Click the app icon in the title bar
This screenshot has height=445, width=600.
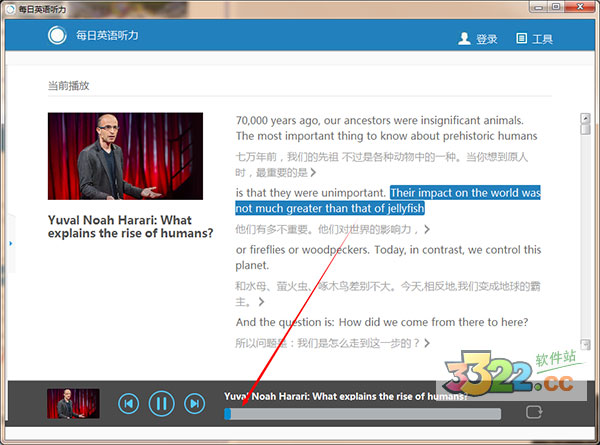(x=11, y=9)
